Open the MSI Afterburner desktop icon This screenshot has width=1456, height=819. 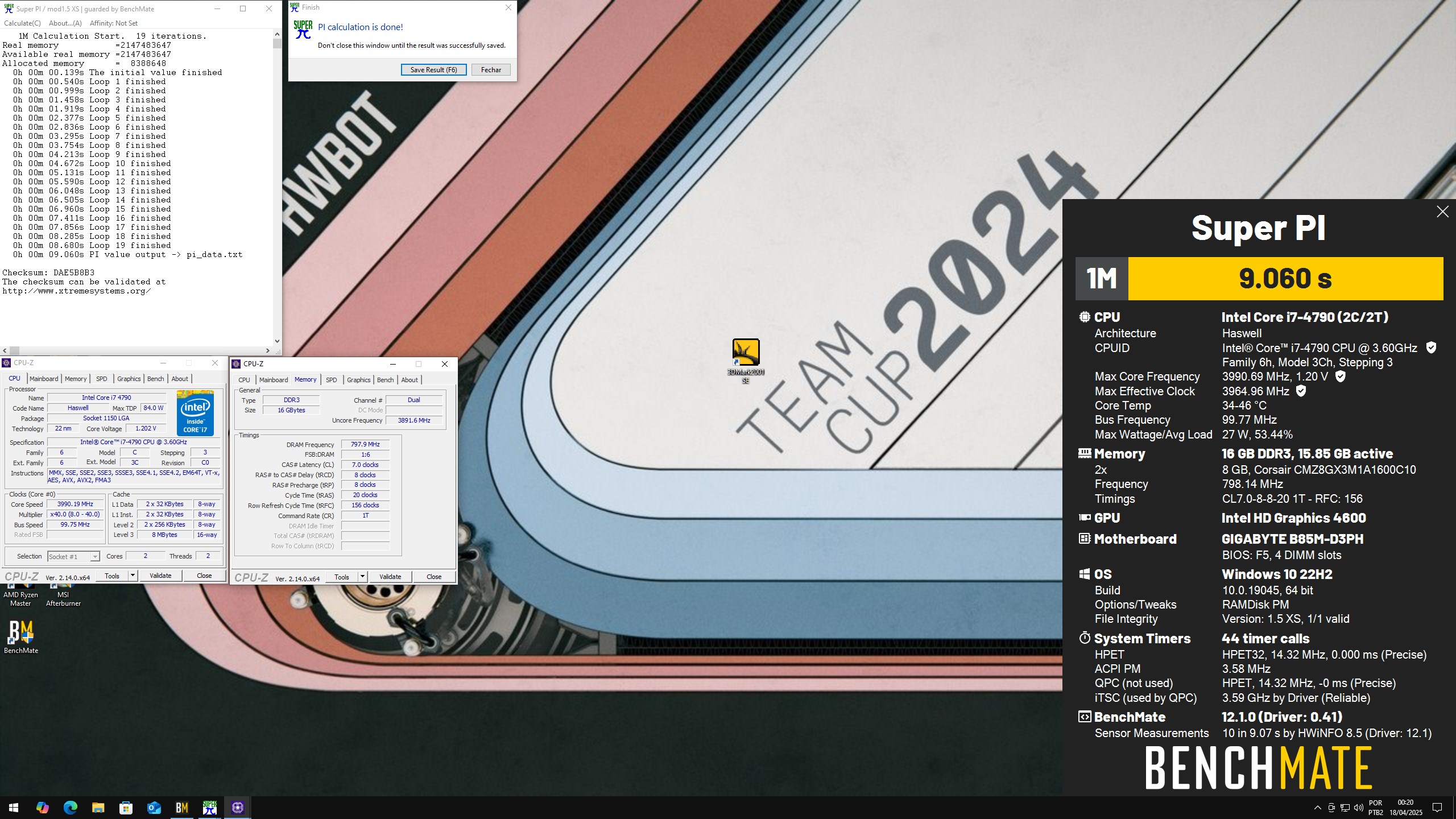point(63,594)
